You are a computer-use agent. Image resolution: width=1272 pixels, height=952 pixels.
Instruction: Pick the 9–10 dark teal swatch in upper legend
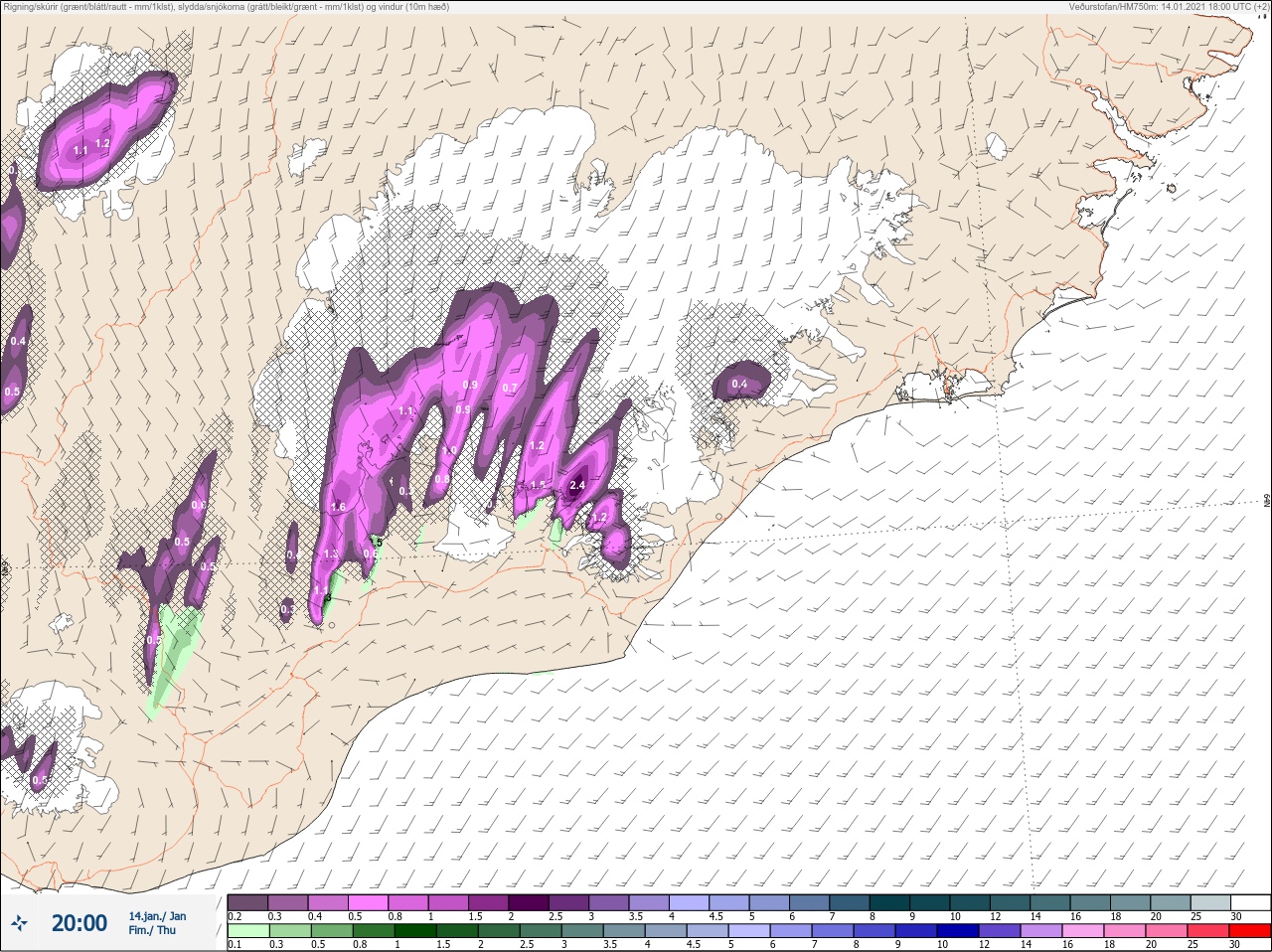click(932, 902)
